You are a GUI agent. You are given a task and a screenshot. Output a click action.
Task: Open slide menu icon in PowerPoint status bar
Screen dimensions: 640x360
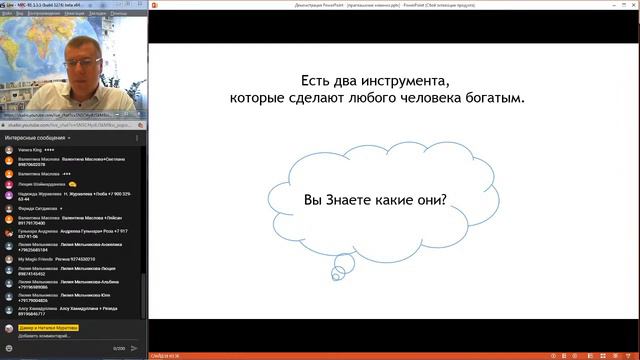tap(564, 356)
